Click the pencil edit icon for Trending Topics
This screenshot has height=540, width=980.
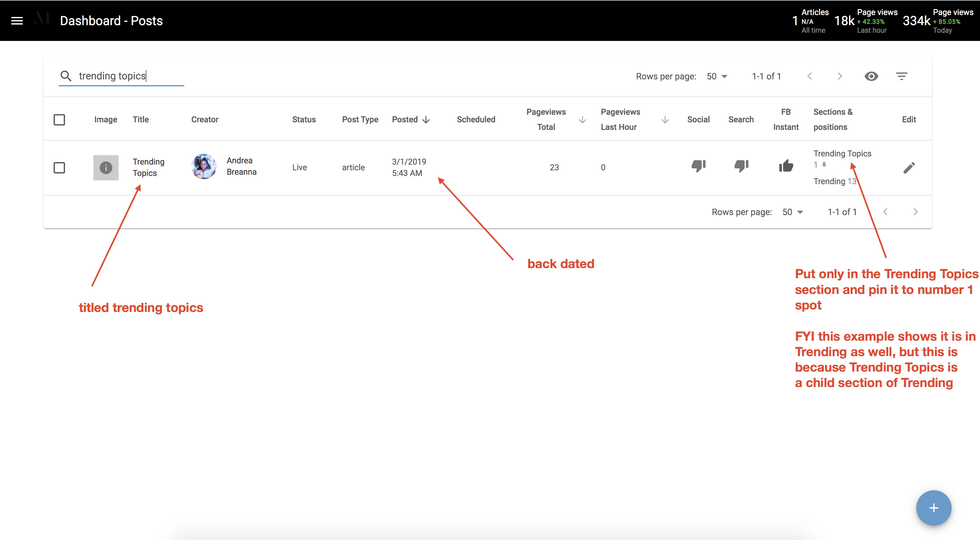point(908,168)
